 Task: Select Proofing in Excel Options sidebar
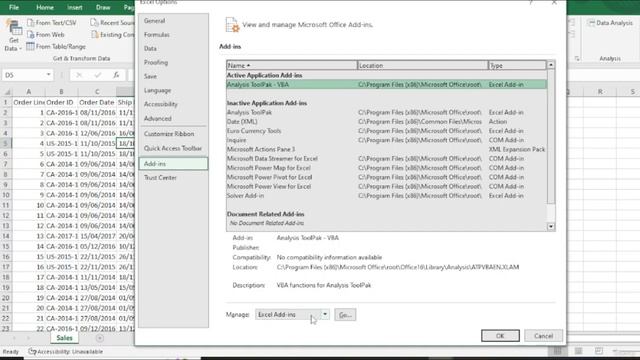(173, 62)
